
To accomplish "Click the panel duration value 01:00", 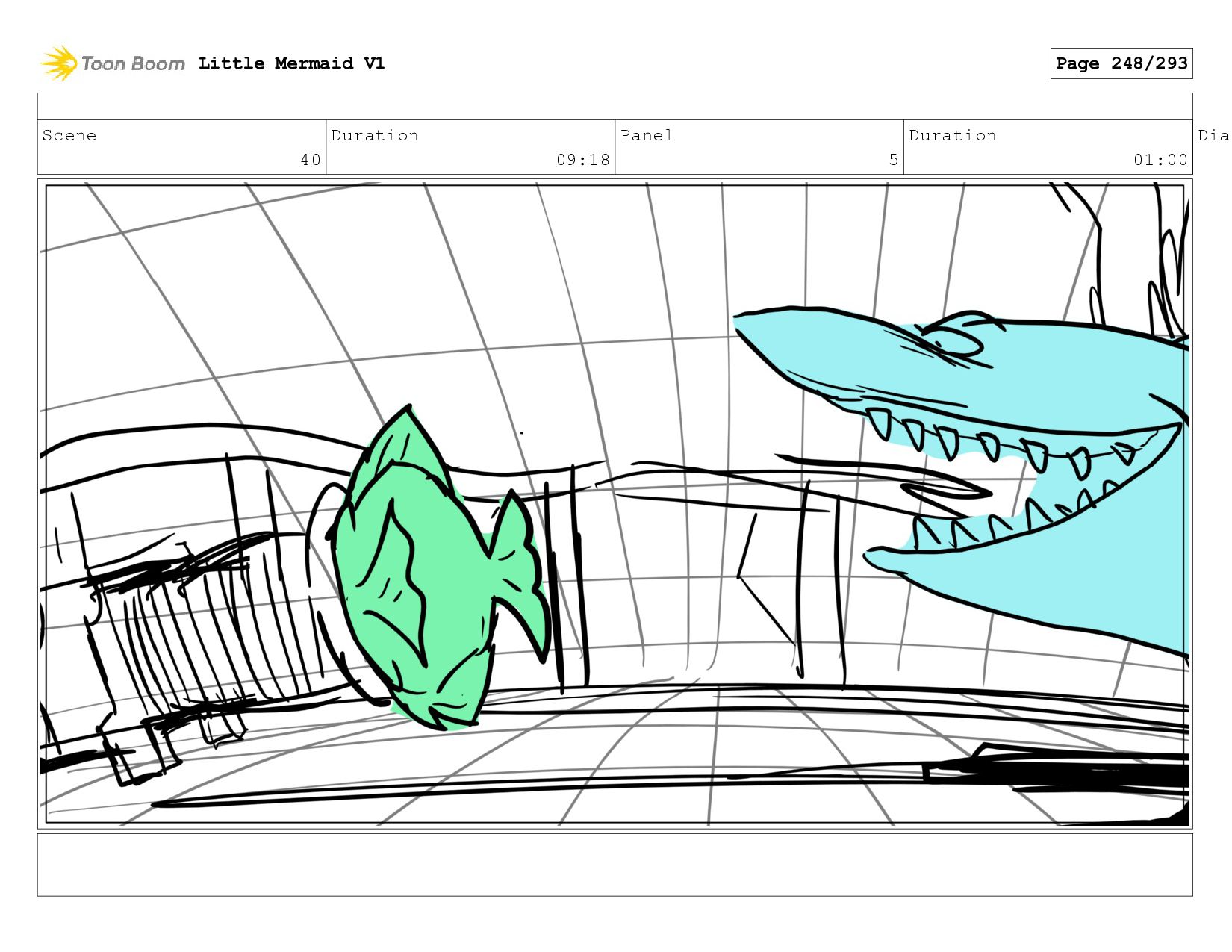I will (1160, 160).
